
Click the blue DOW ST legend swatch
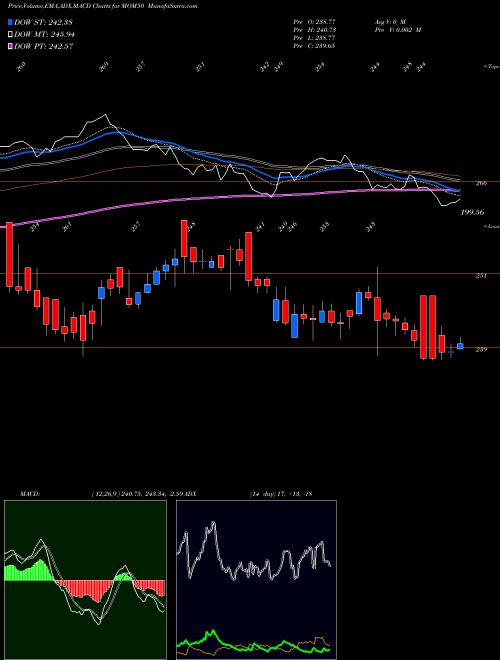coord(10,22)
